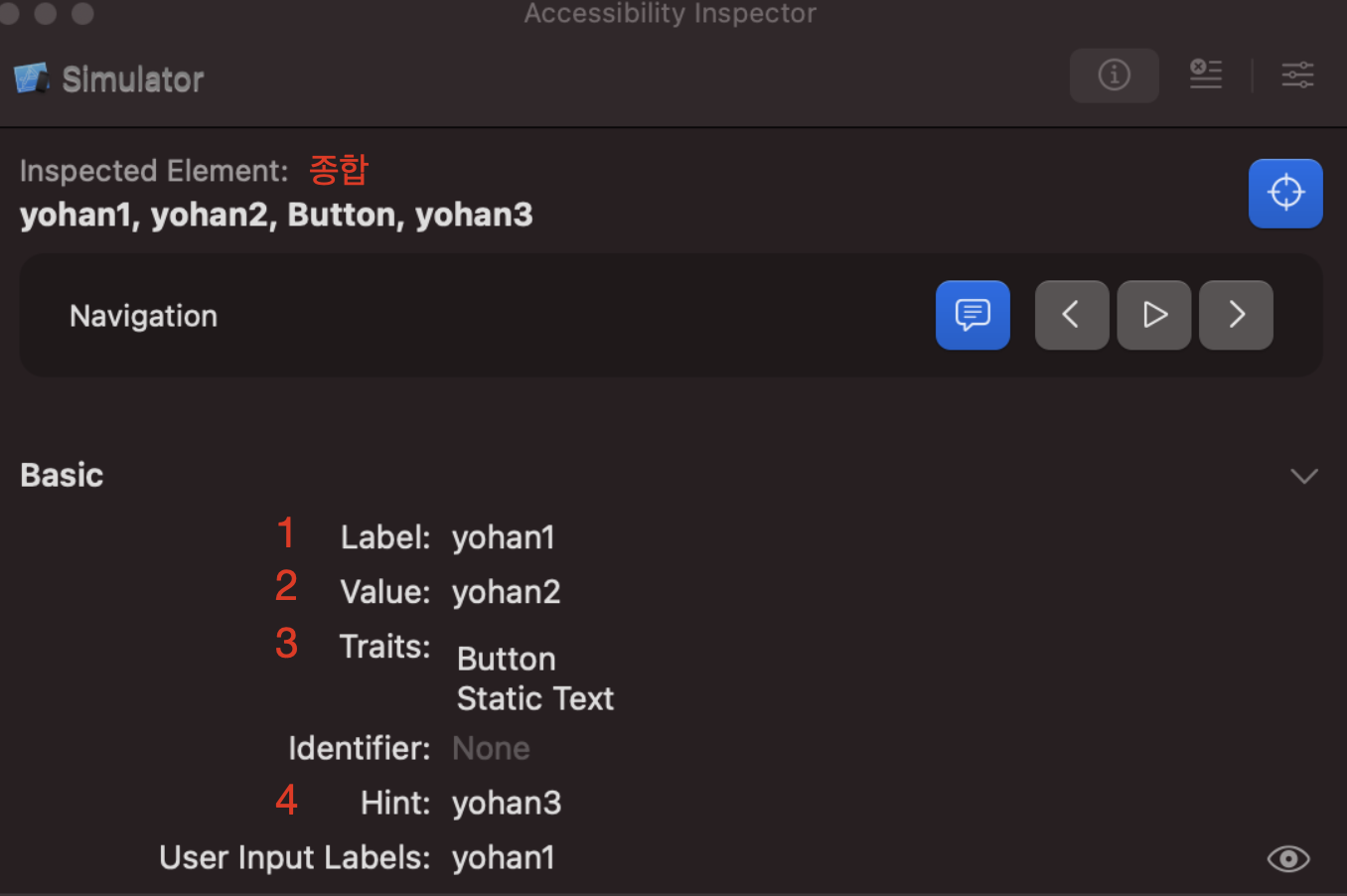
Task: Collapse the Basic section chevron
Action: tap(1304, 476)
